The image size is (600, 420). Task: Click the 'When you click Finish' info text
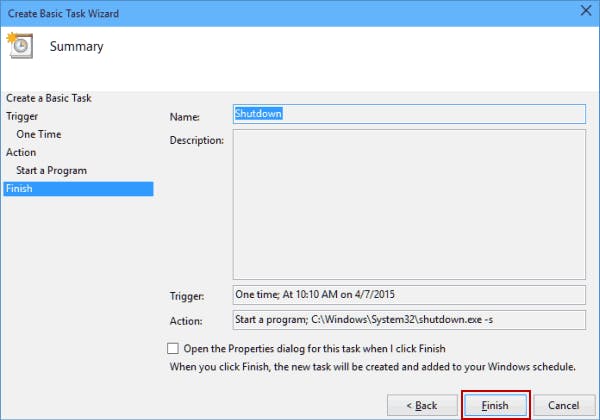pos(371,367)
